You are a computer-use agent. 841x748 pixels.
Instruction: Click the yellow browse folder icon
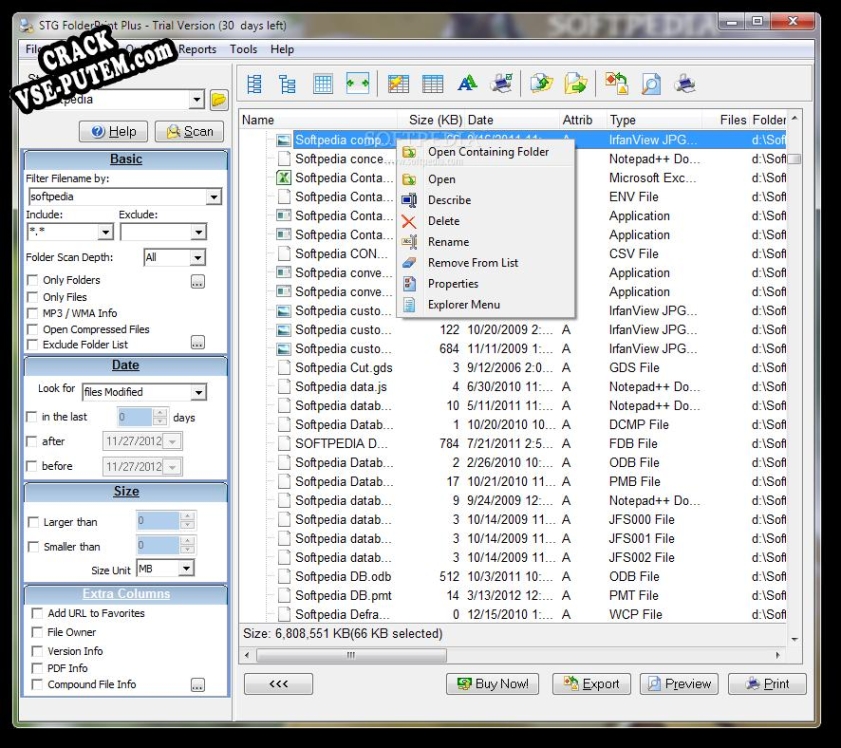(x=219, y=100)
